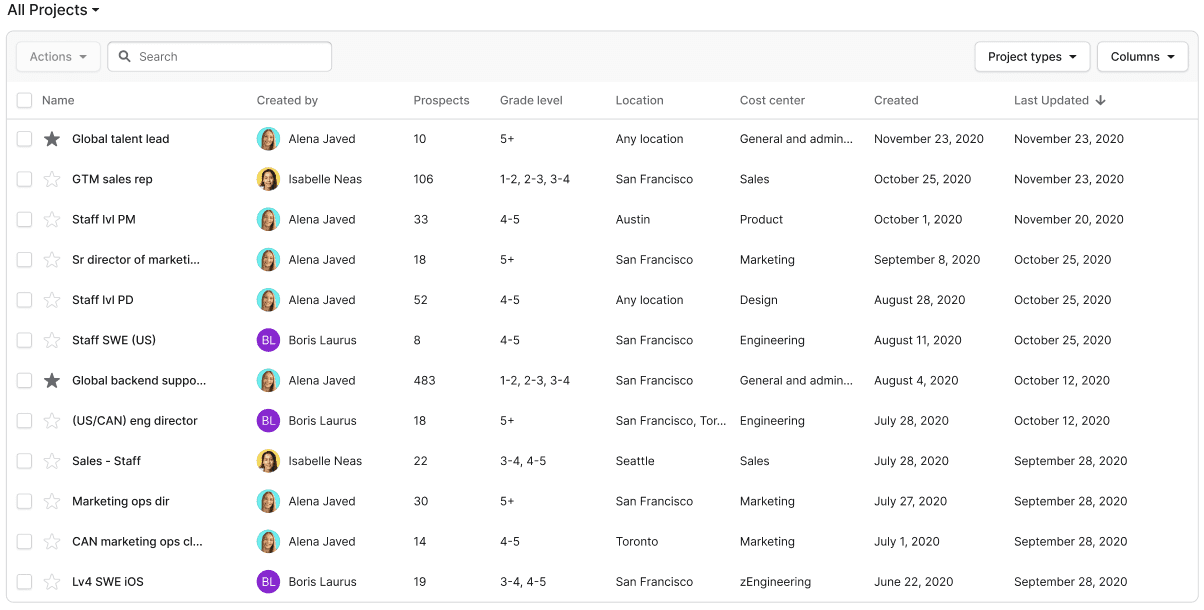This screenshot has height=610, width=1204.
Task: Select all projects with header checkbox
Action: point(24,100)
